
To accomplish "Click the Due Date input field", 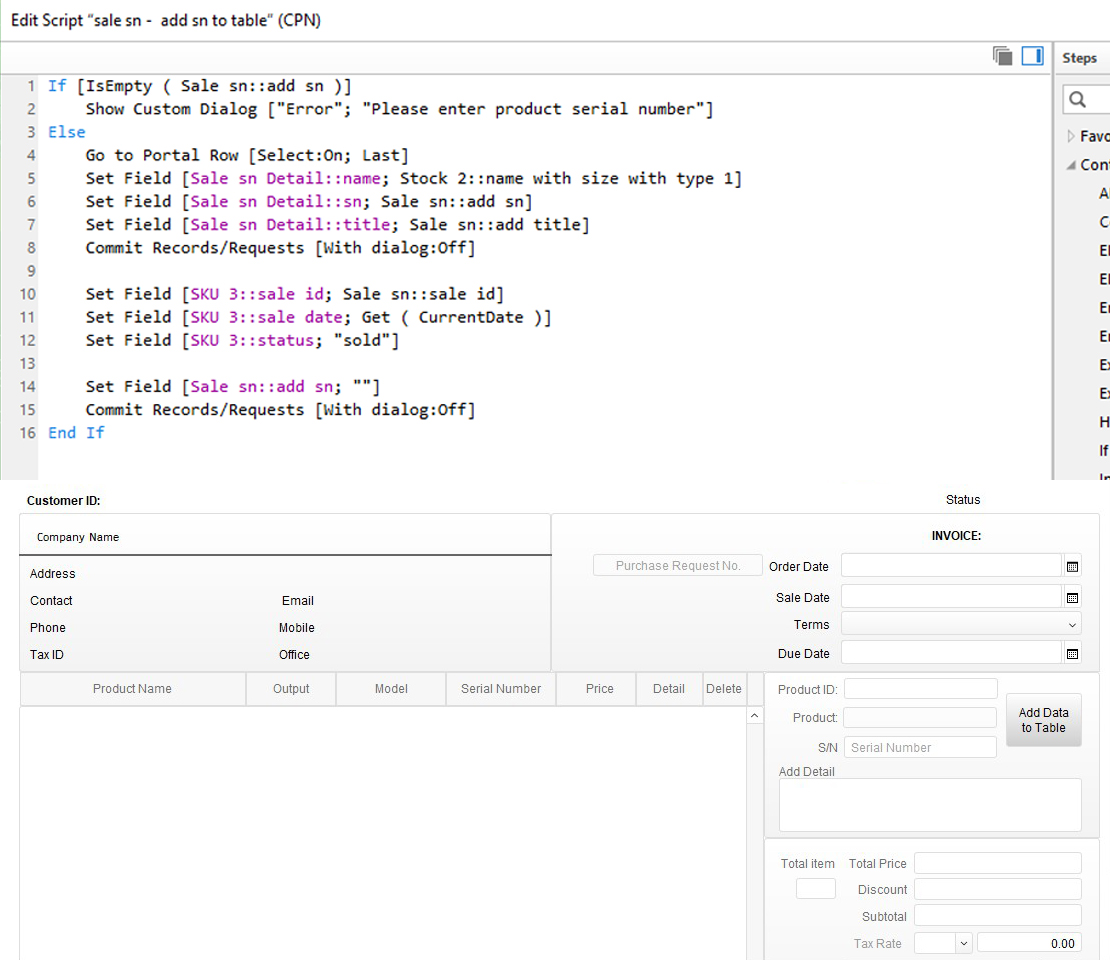I will (951, 653).
